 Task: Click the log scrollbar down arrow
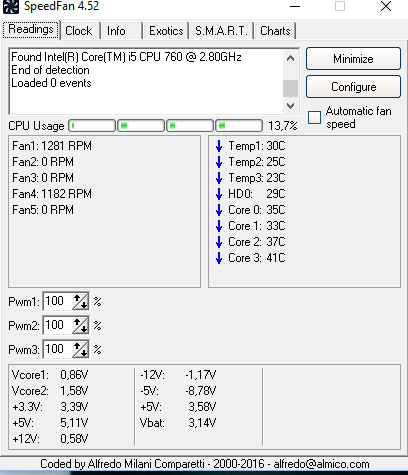290,106
